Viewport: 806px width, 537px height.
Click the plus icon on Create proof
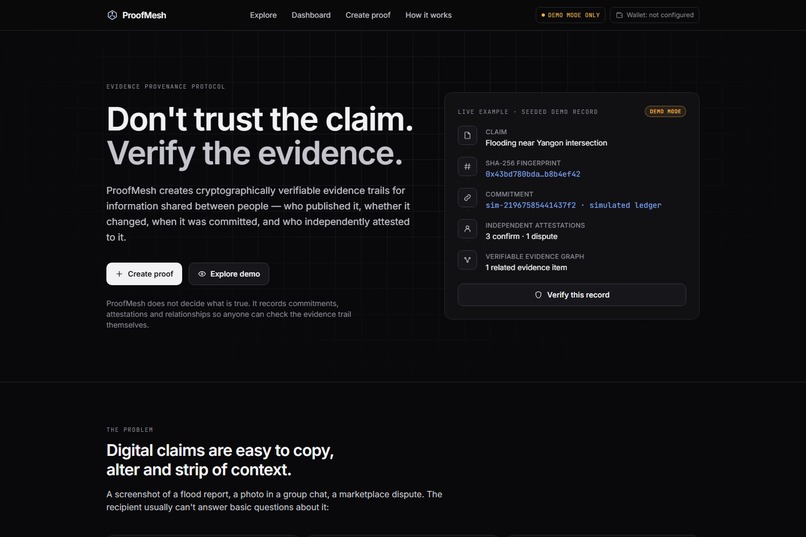pos(119,274)
